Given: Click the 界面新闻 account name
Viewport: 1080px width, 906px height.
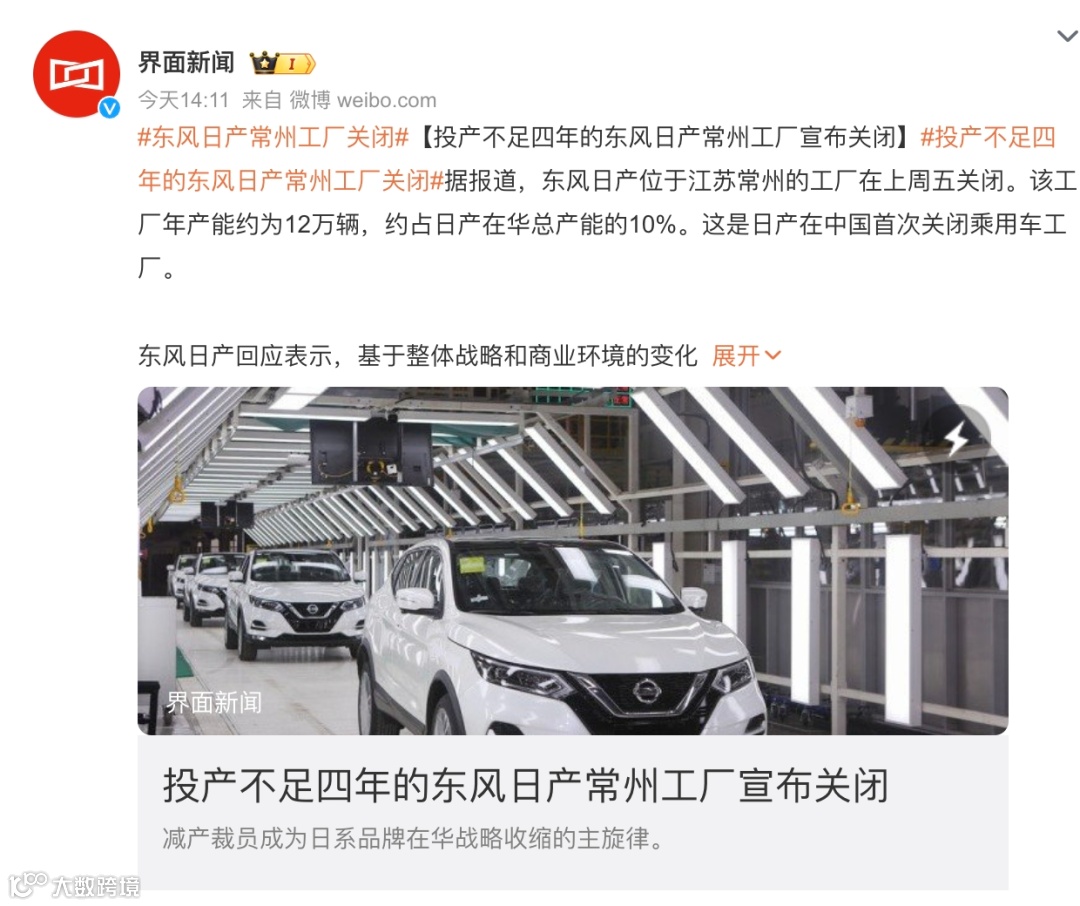Looking at the screenshot, I should 187,63.
